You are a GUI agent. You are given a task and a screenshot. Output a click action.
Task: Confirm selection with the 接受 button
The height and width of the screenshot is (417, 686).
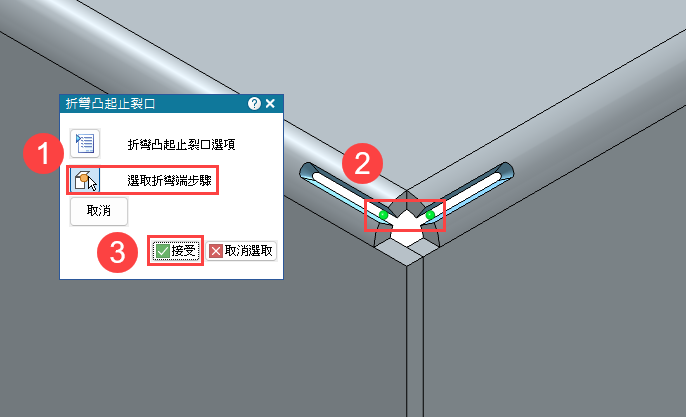coord(175,251)
